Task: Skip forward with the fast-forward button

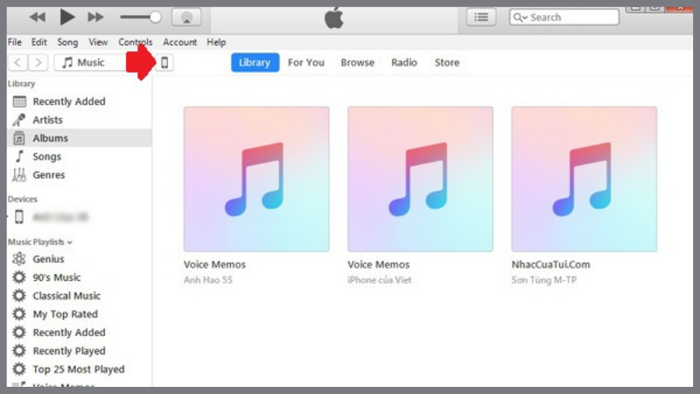Action: click(96, 17)
